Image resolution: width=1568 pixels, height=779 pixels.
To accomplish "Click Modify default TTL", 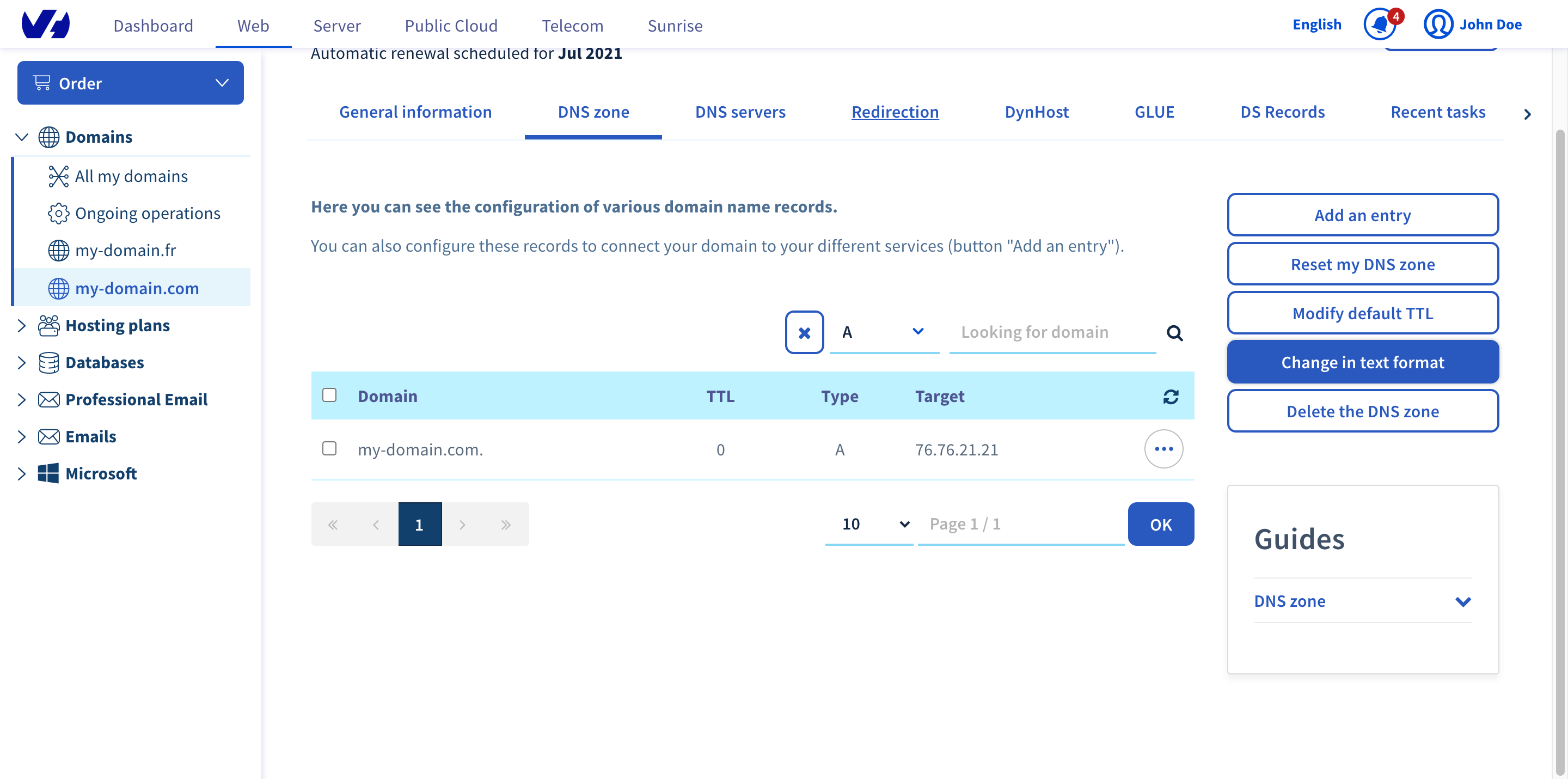I will point(1363,313).
